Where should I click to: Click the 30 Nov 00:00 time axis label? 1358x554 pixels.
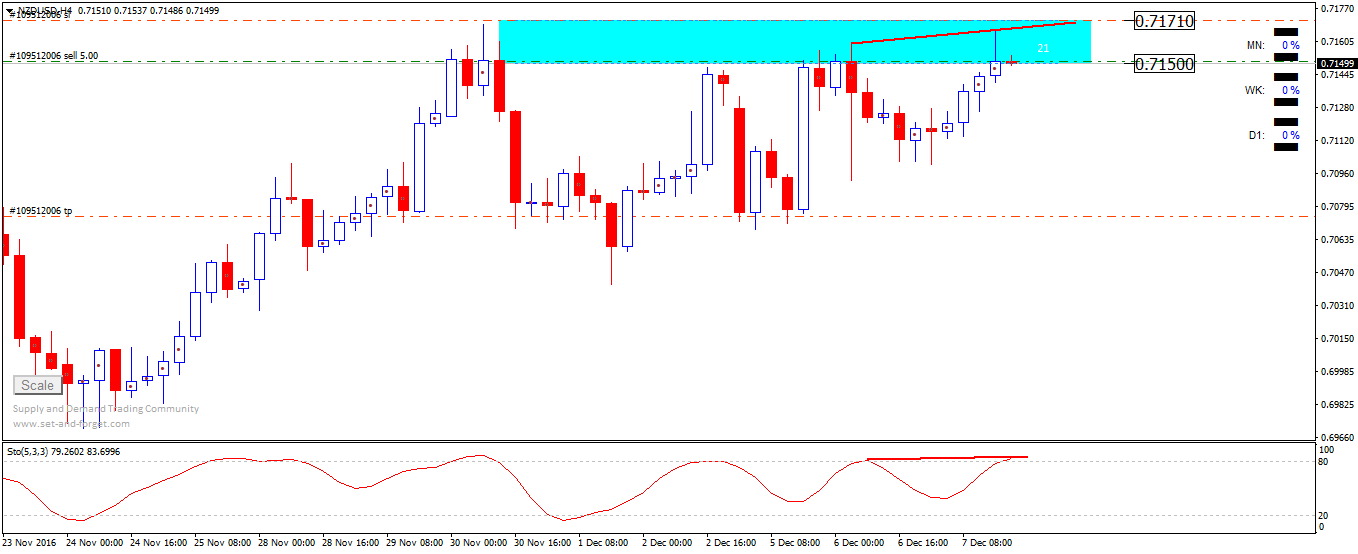(x=479, y=543)
